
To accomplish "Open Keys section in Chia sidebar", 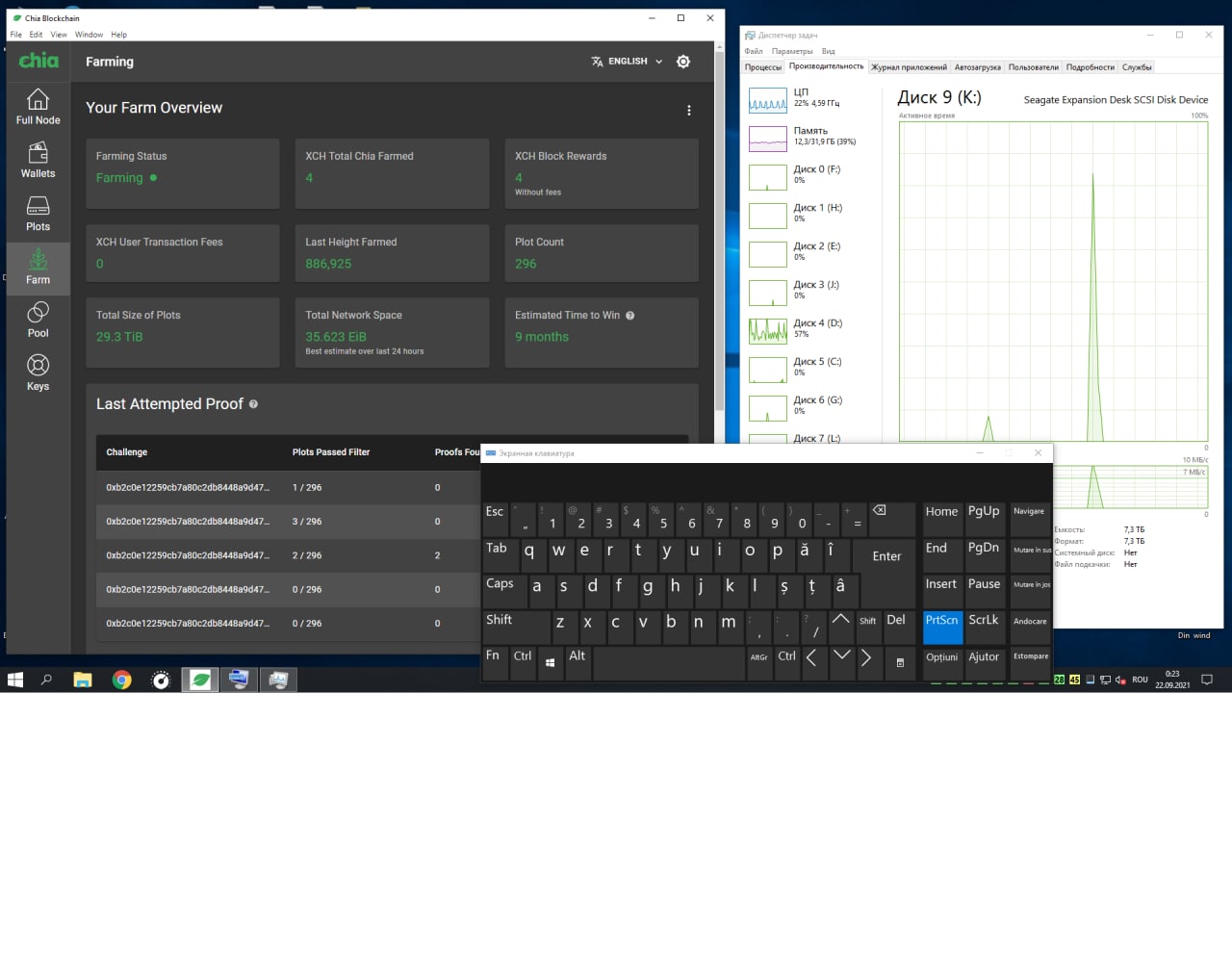I will point(38,372).
